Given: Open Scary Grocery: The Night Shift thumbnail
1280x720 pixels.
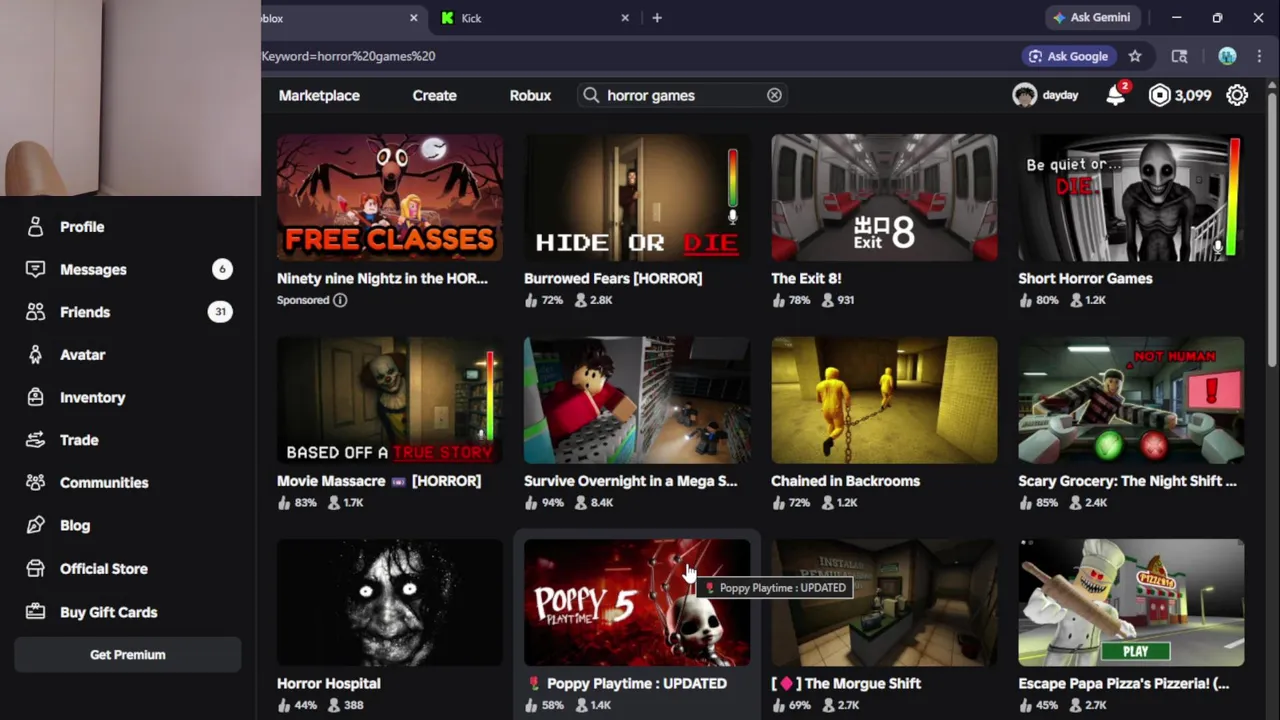Looking at the screenshot, I should (1131, 400).
